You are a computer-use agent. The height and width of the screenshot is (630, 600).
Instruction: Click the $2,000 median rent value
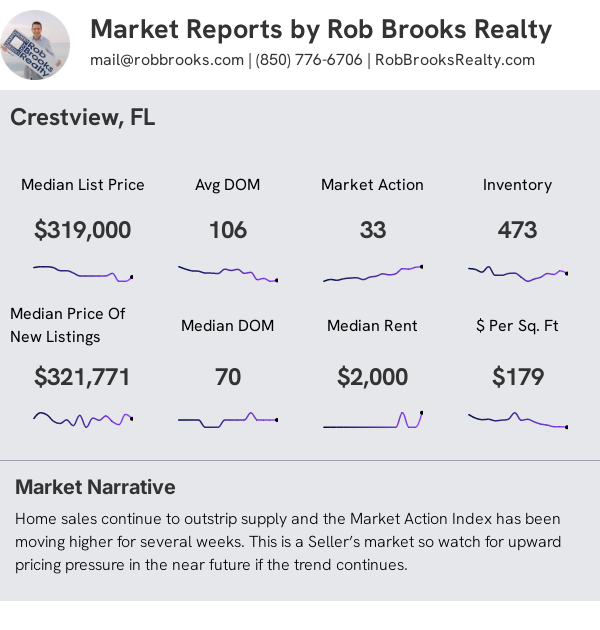[373, 377]
